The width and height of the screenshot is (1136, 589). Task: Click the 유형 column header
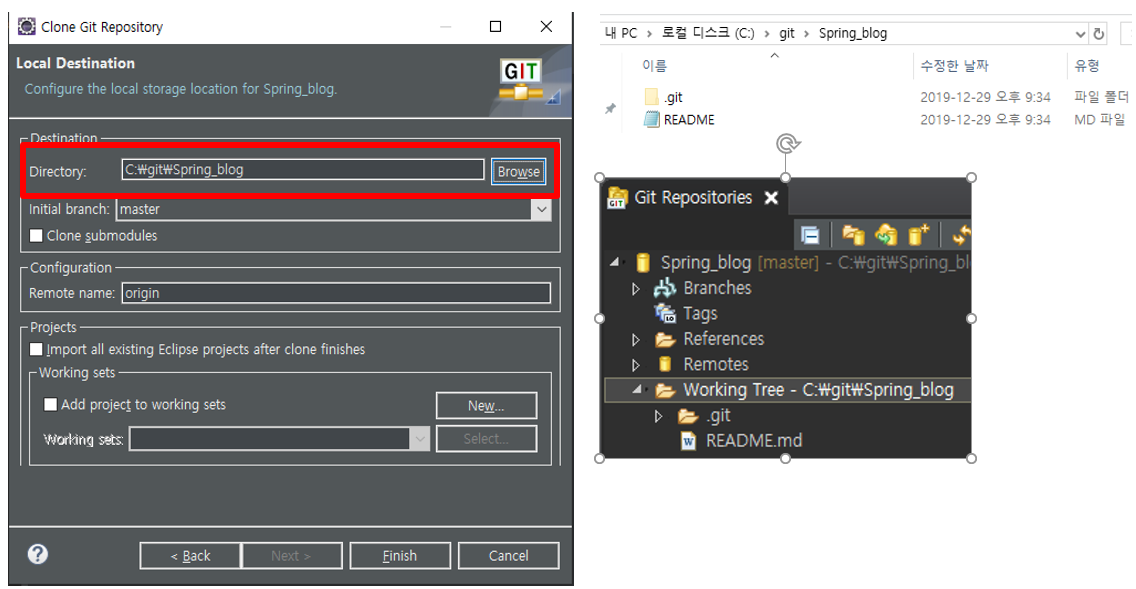pos(1087,66)
